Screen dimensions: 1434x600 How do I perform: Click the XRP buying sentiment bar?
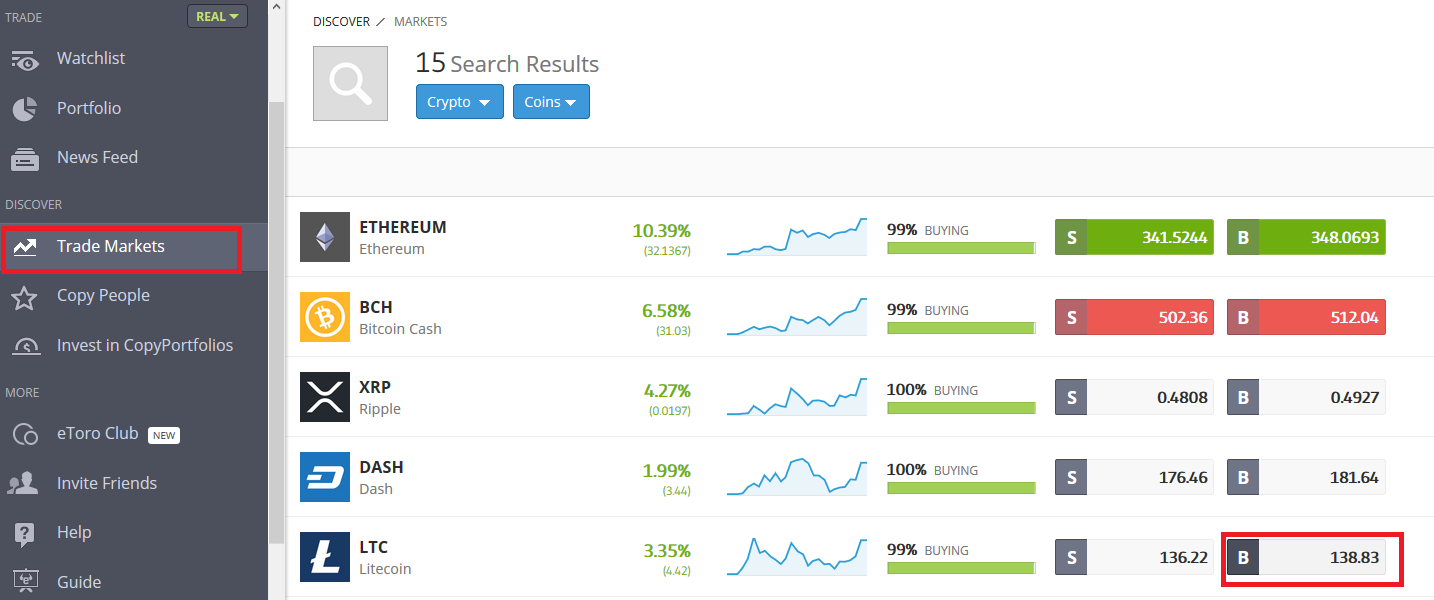click(x=961, y=407)
